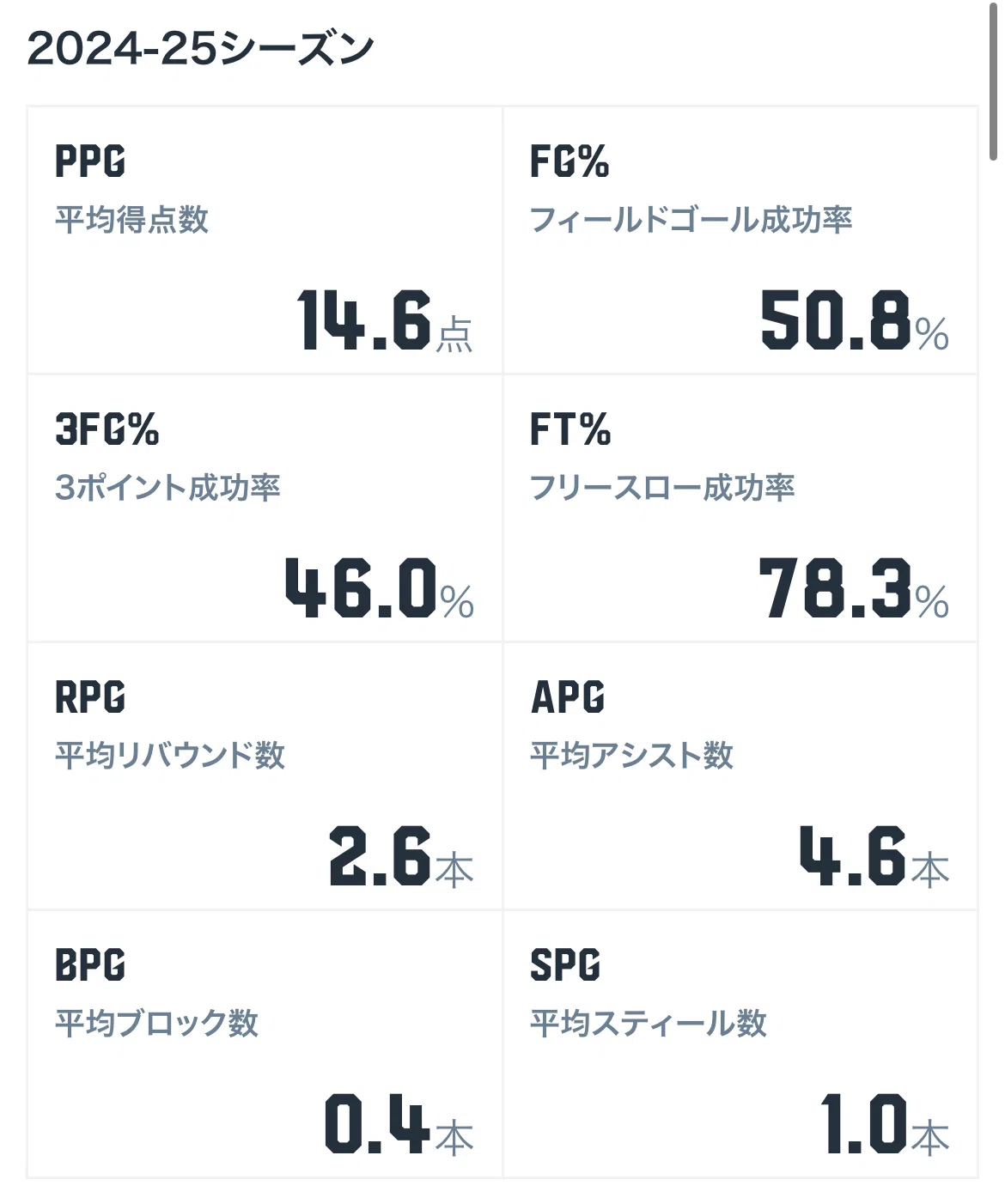The width and height of the screenshot is (1005, 1204).
Task: Tap the 平均アシスト数 description text
Action: coord(632,756)
